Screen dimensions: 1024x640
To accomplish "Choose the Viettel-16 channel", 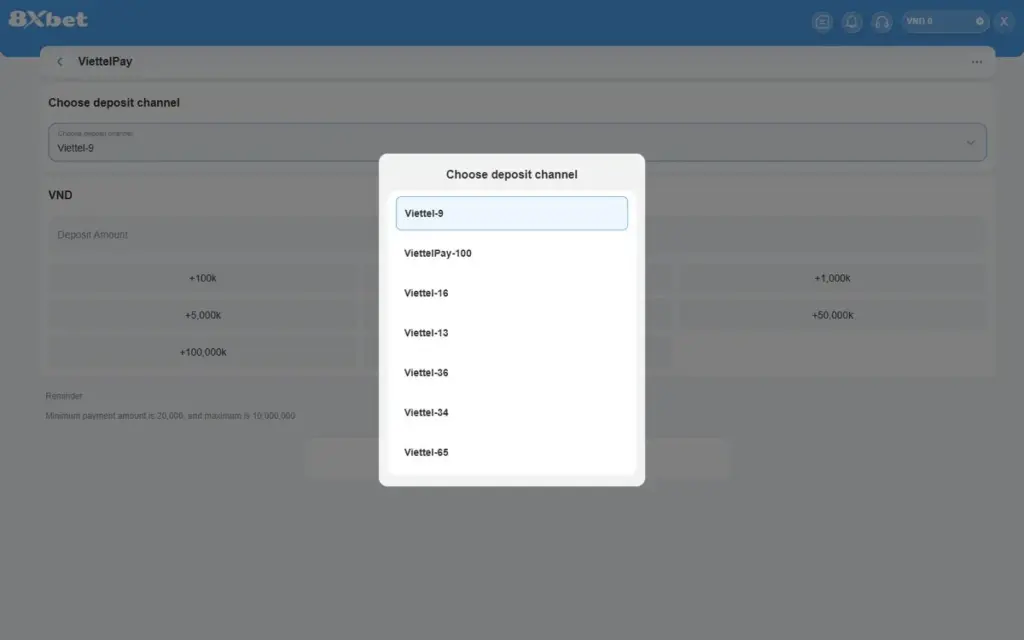I will (511, 293).
